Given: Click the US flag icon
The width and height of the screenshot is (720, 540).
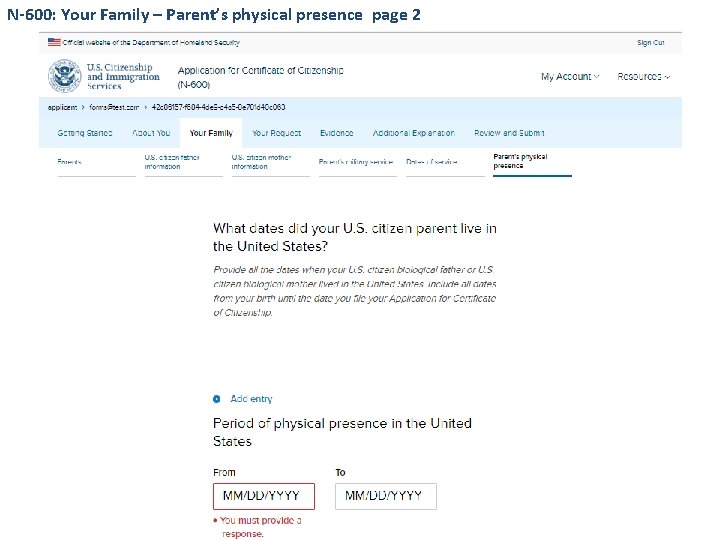Looking at the screenshot, I should pyautogui.click(x=53, y=43).
